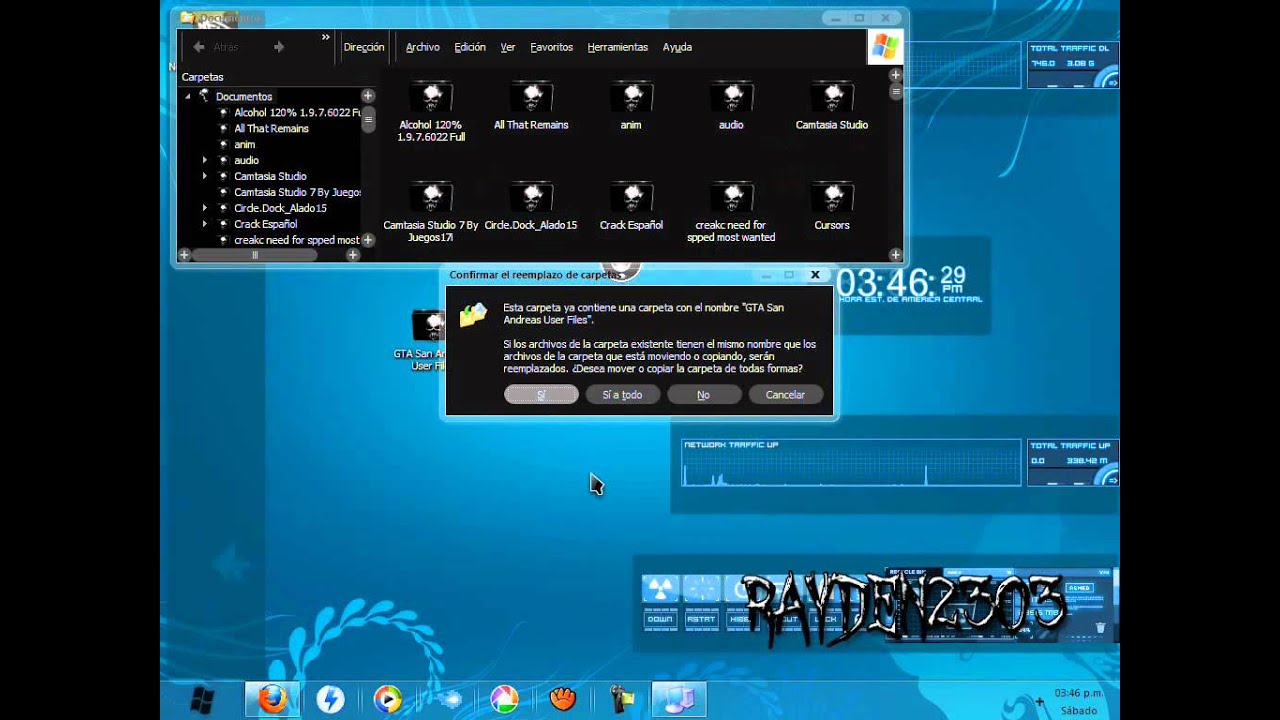Click the Sí button in the replace dialog
This screenshot has height=720, width=1280.
point(541,395)
